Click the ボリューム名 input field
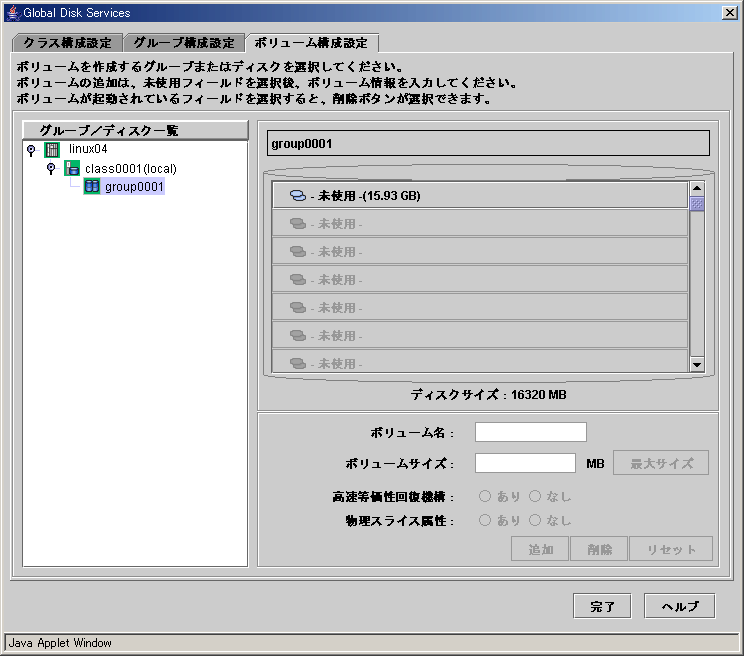 click(530, 432)
